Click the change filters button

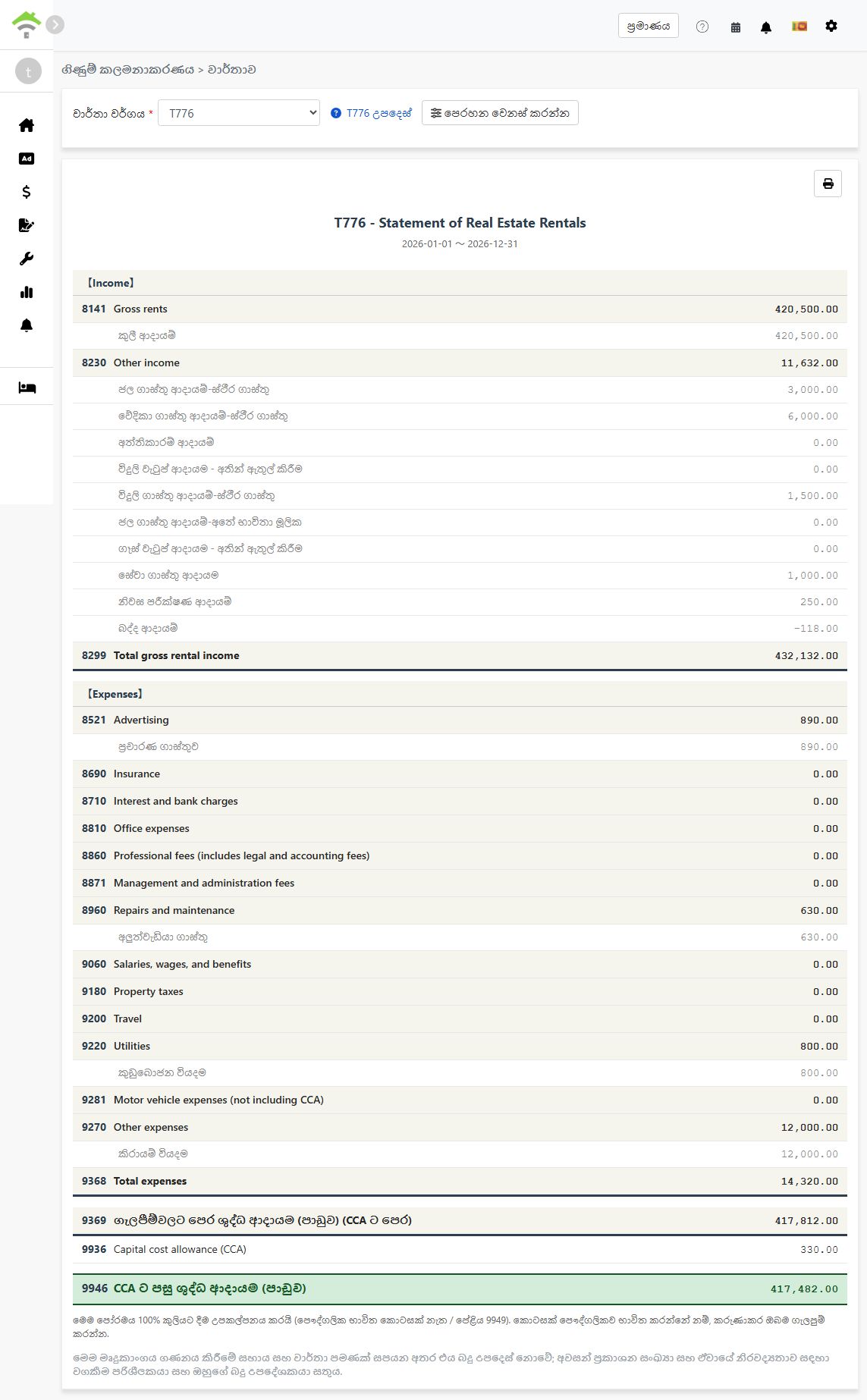tap(500, 113)
